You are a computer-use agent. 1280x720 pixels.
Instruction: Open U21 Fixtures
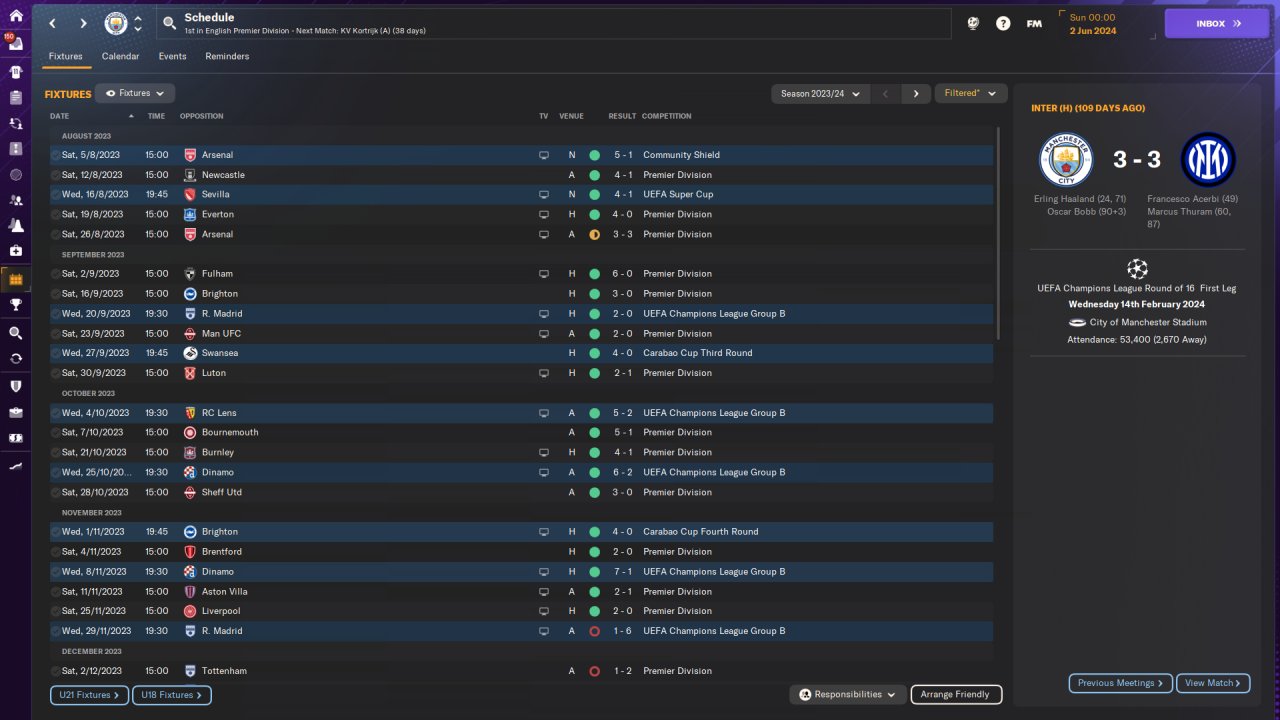(x=90, y=695)
